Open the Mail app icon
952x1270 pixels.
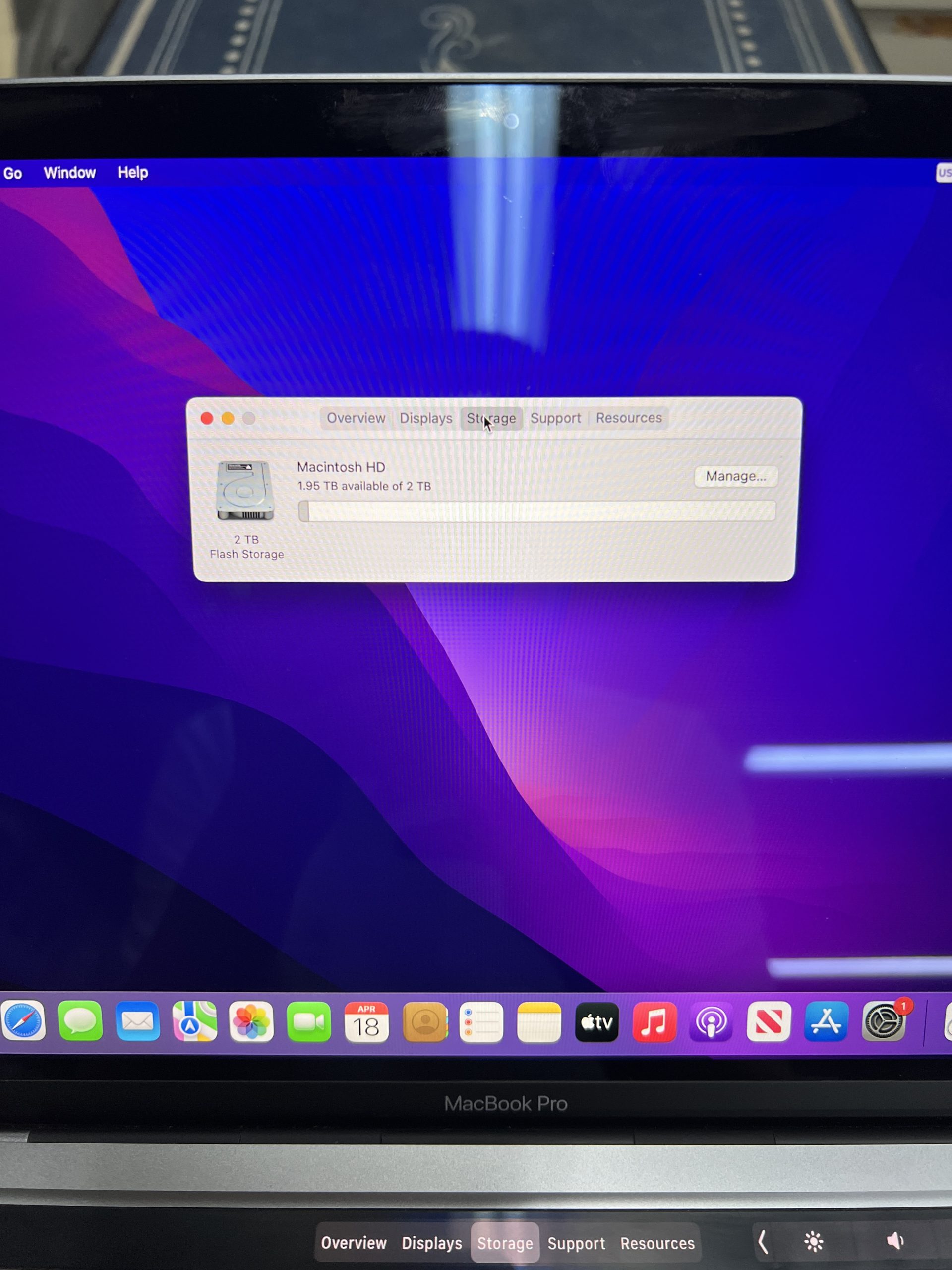coord(138,1021)
